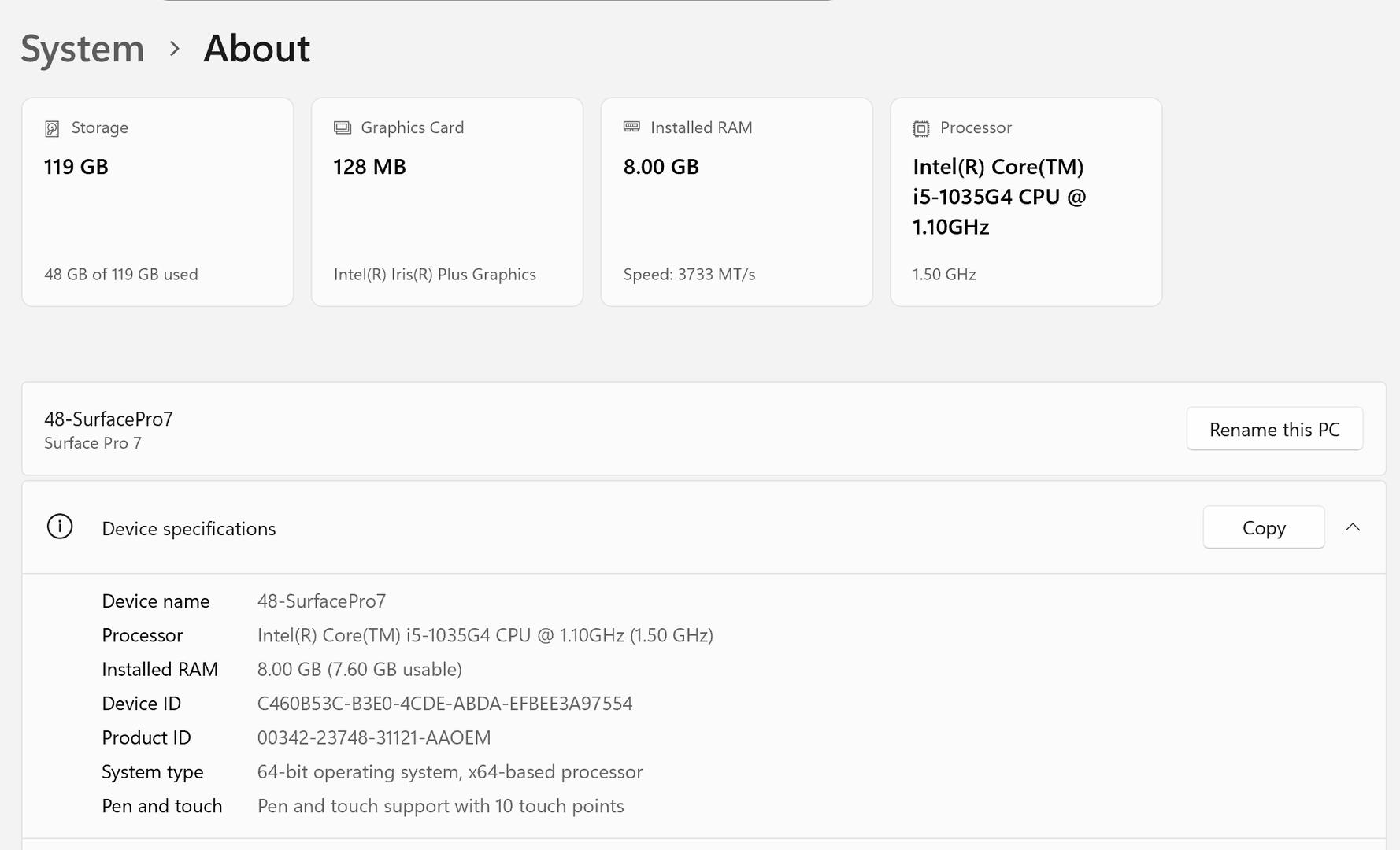Click the System type value text
The height and width of the screenshot is (850, 1400).
click(450, 772)
